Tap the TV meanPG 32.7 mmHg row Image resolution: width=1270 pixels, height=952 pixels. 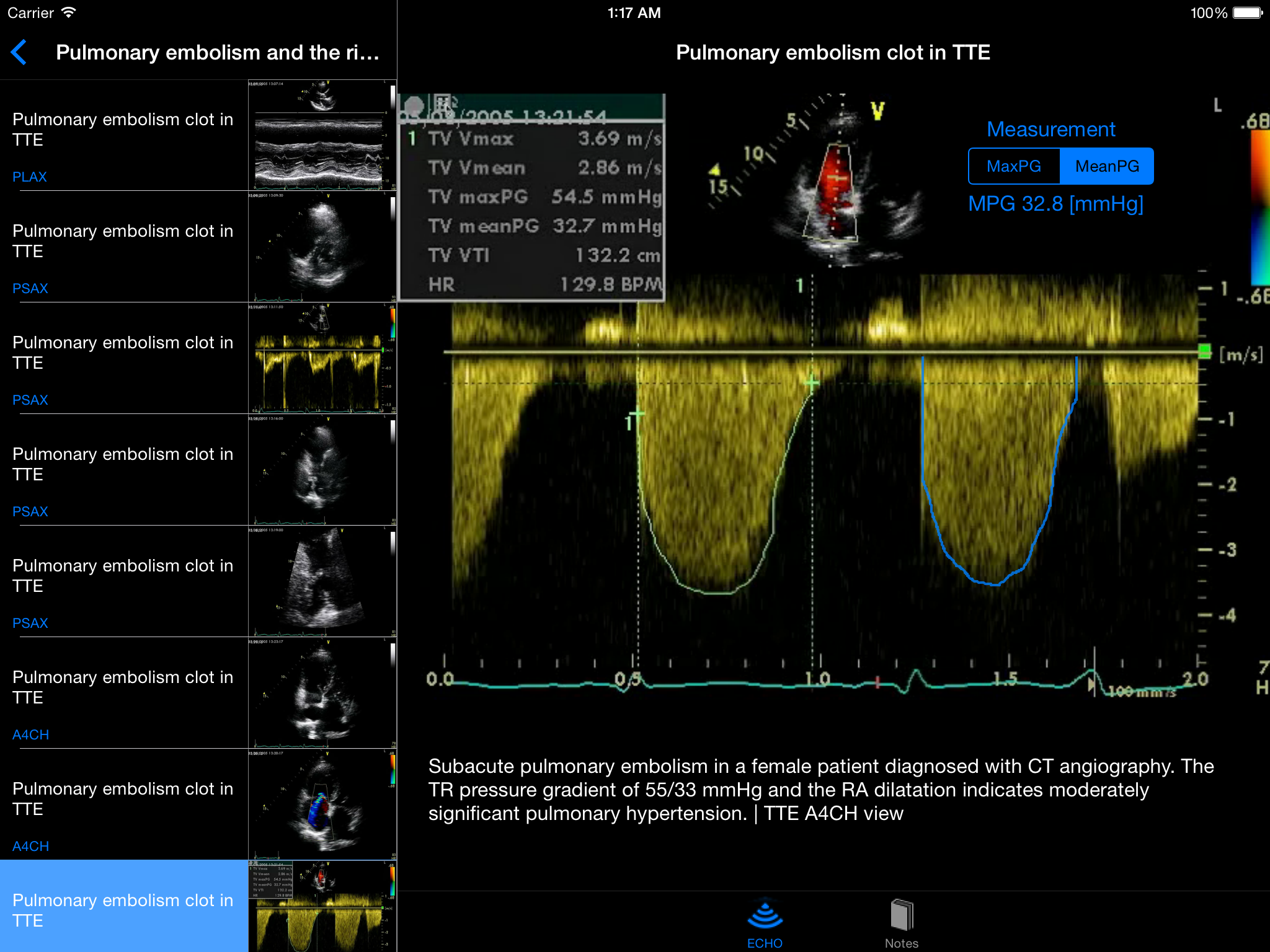point(544,226)
